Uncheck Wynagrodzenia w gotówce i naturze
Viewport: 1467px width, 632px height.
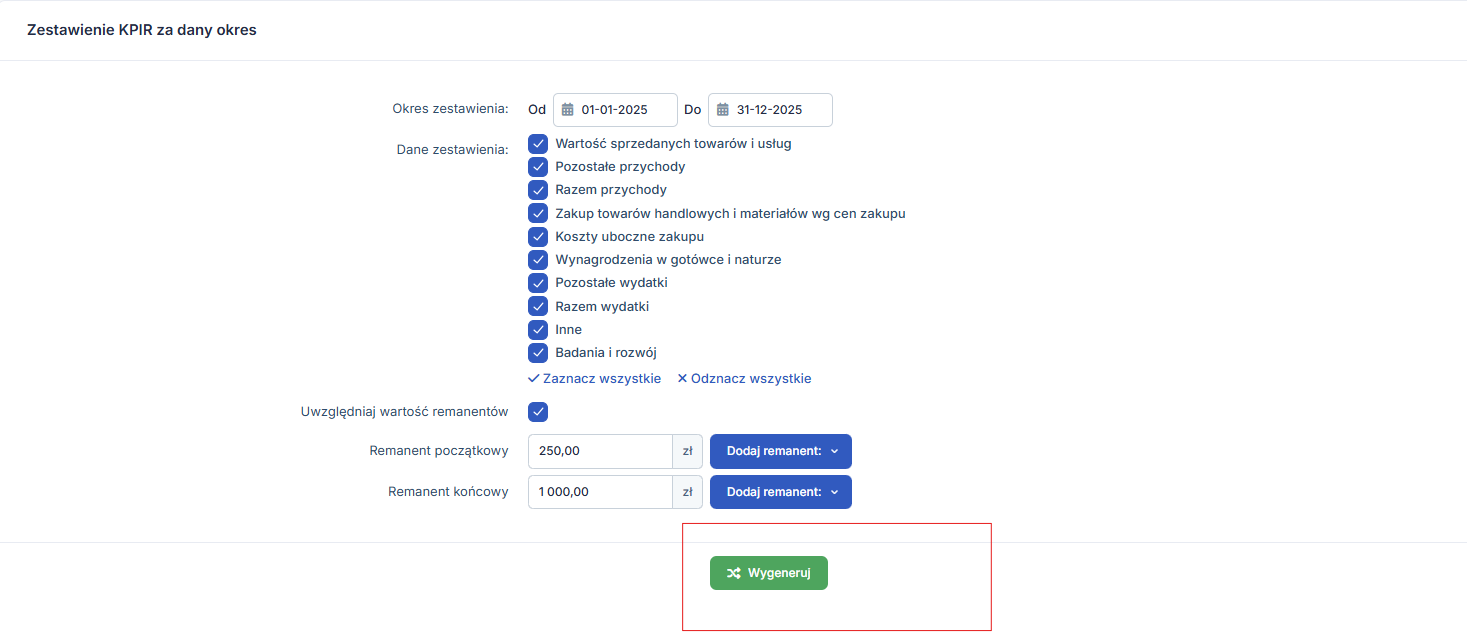[538, 260]
